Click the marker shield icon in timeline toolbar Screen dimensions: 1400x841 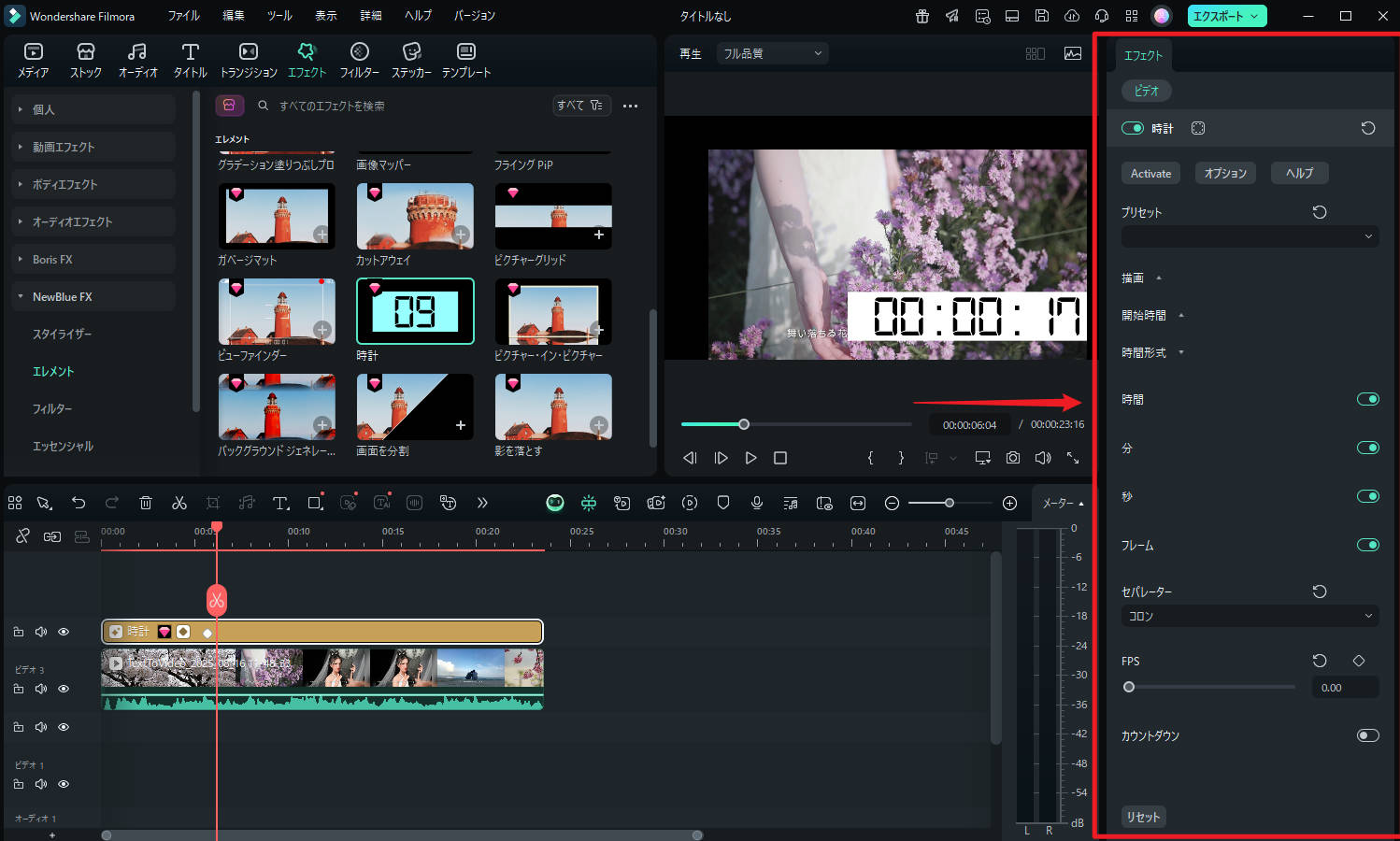pyautogui.click(x=723, y=503)
